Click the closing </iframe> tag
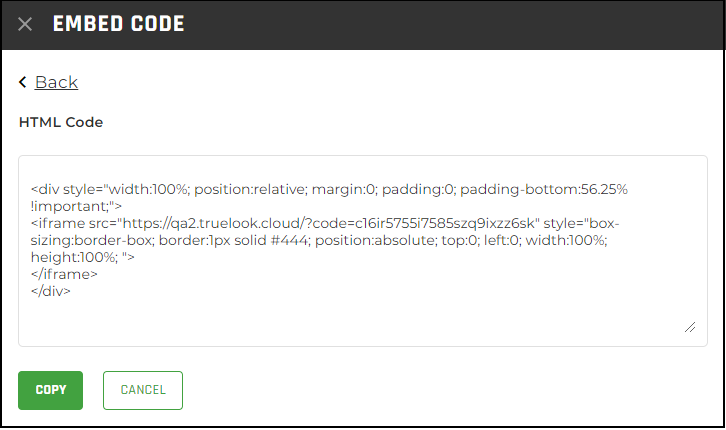This screenshot has width=726, height=430. [64, 274]
